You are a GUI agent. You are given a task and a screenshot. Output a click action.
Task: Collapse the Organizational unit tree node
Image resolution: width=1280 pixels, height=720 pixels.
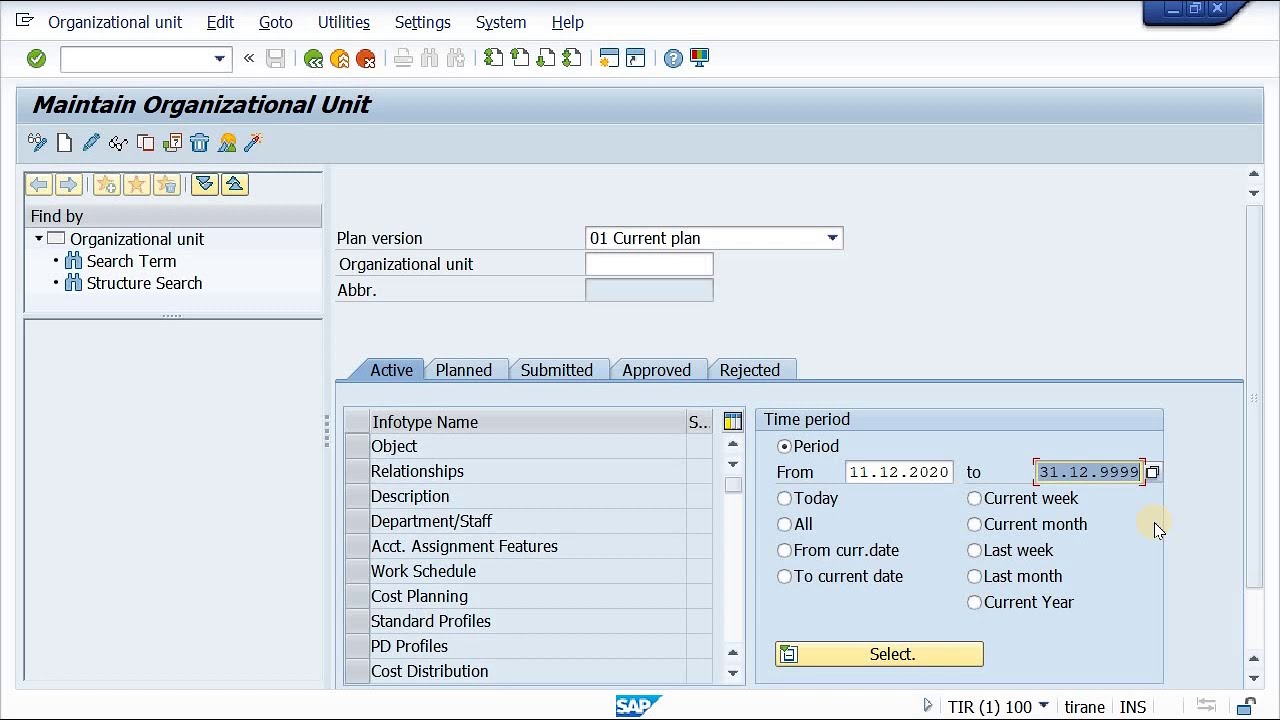pos(38,239)
